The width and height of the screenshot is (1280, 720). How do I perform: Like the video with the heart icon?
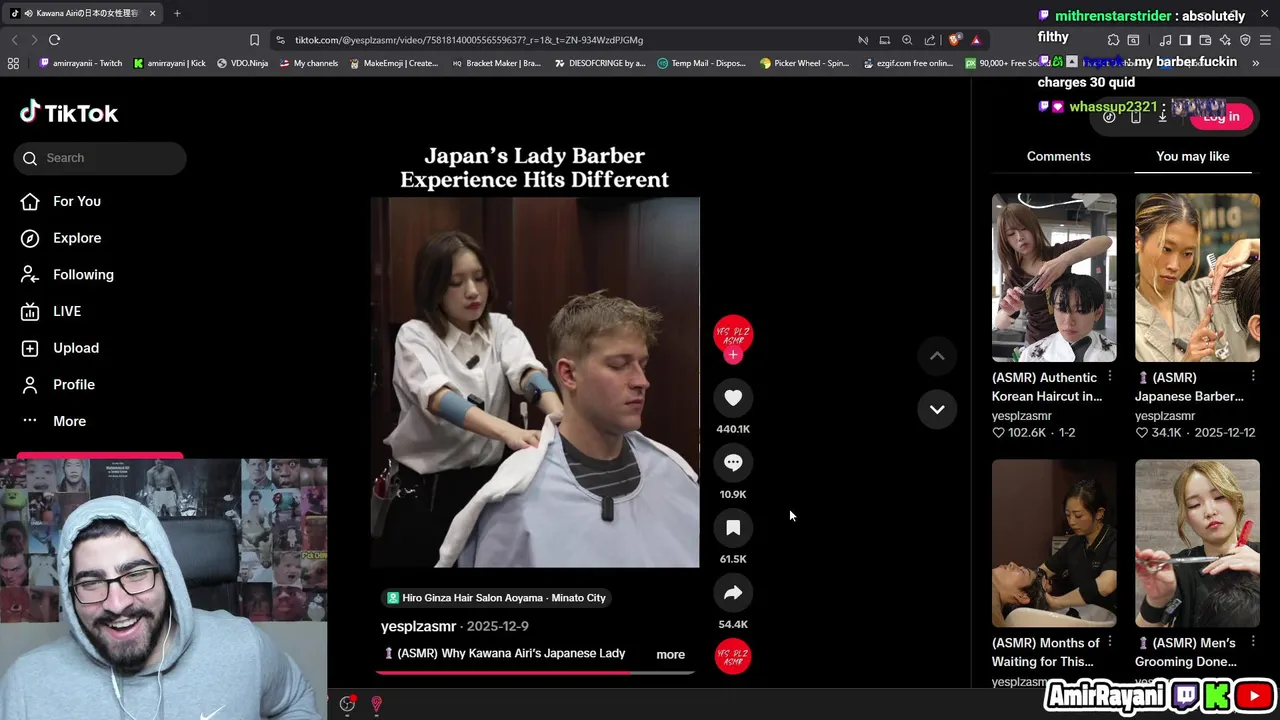pyautogui.click(x=733, y=398)
